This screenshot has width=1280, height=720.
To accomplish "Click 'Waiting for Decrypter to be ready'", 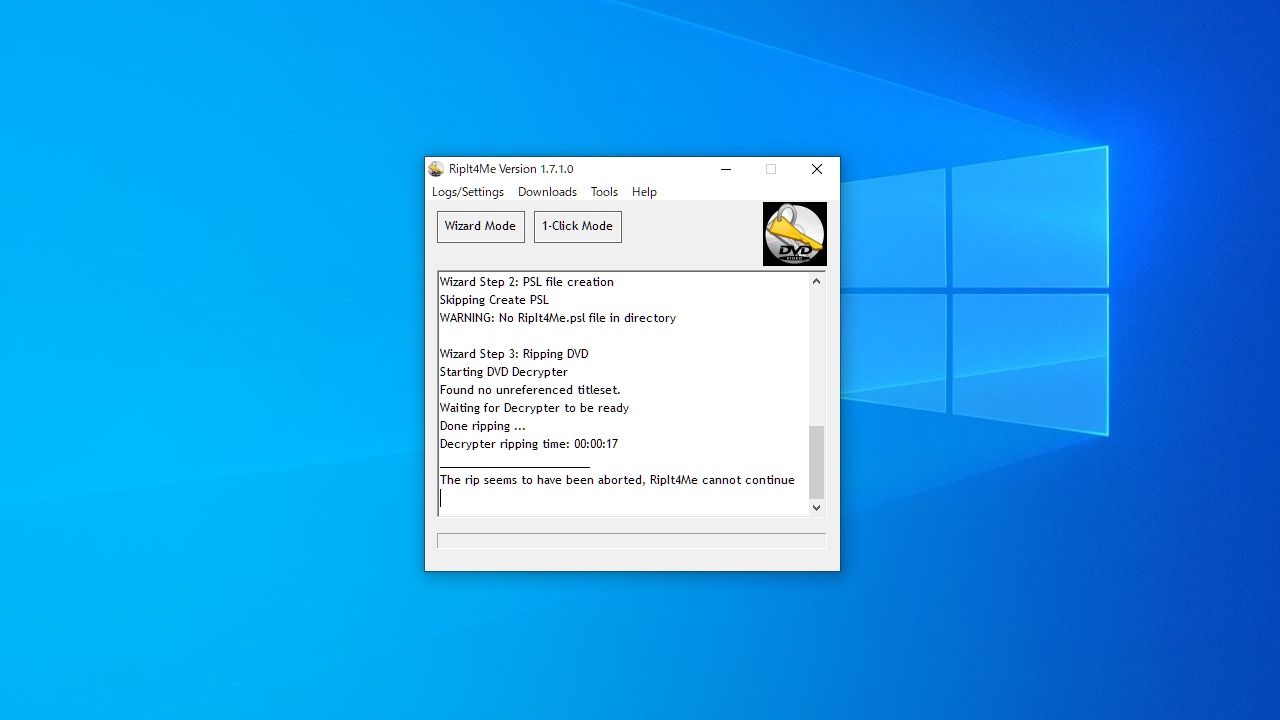I will (x=534, y=408).
